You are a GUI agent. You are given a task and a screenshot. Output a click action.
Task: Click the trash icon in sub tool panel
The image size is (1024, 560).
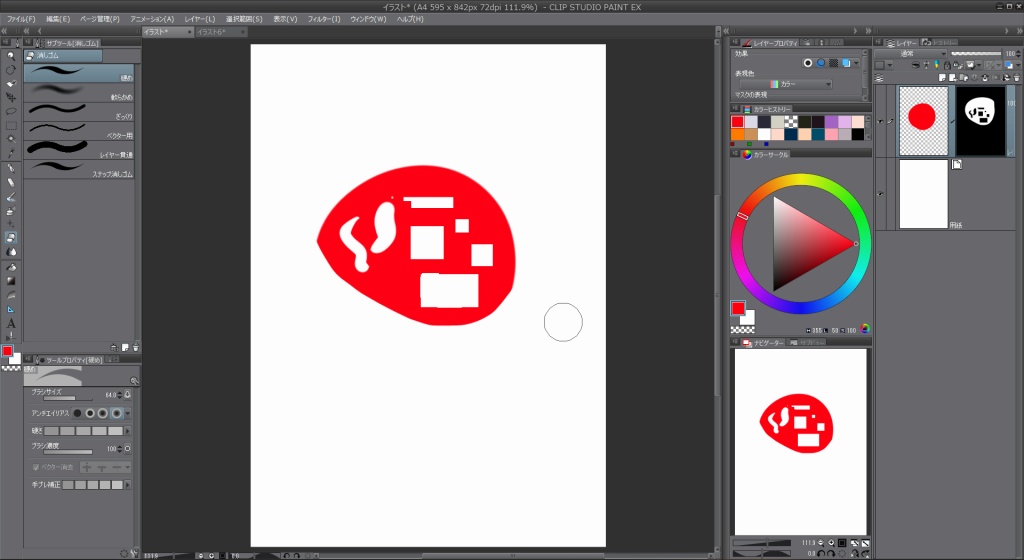[x=135, y=346]
